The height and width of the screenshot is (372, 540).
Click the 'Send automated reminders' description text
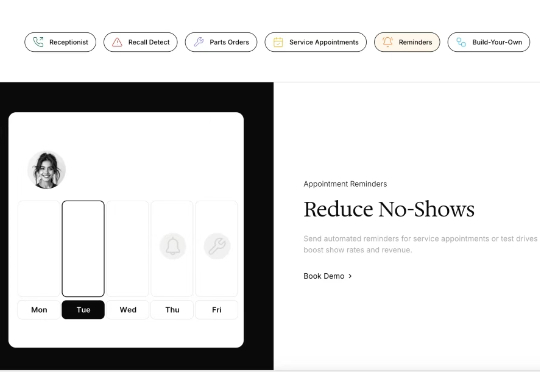point(420,244)
